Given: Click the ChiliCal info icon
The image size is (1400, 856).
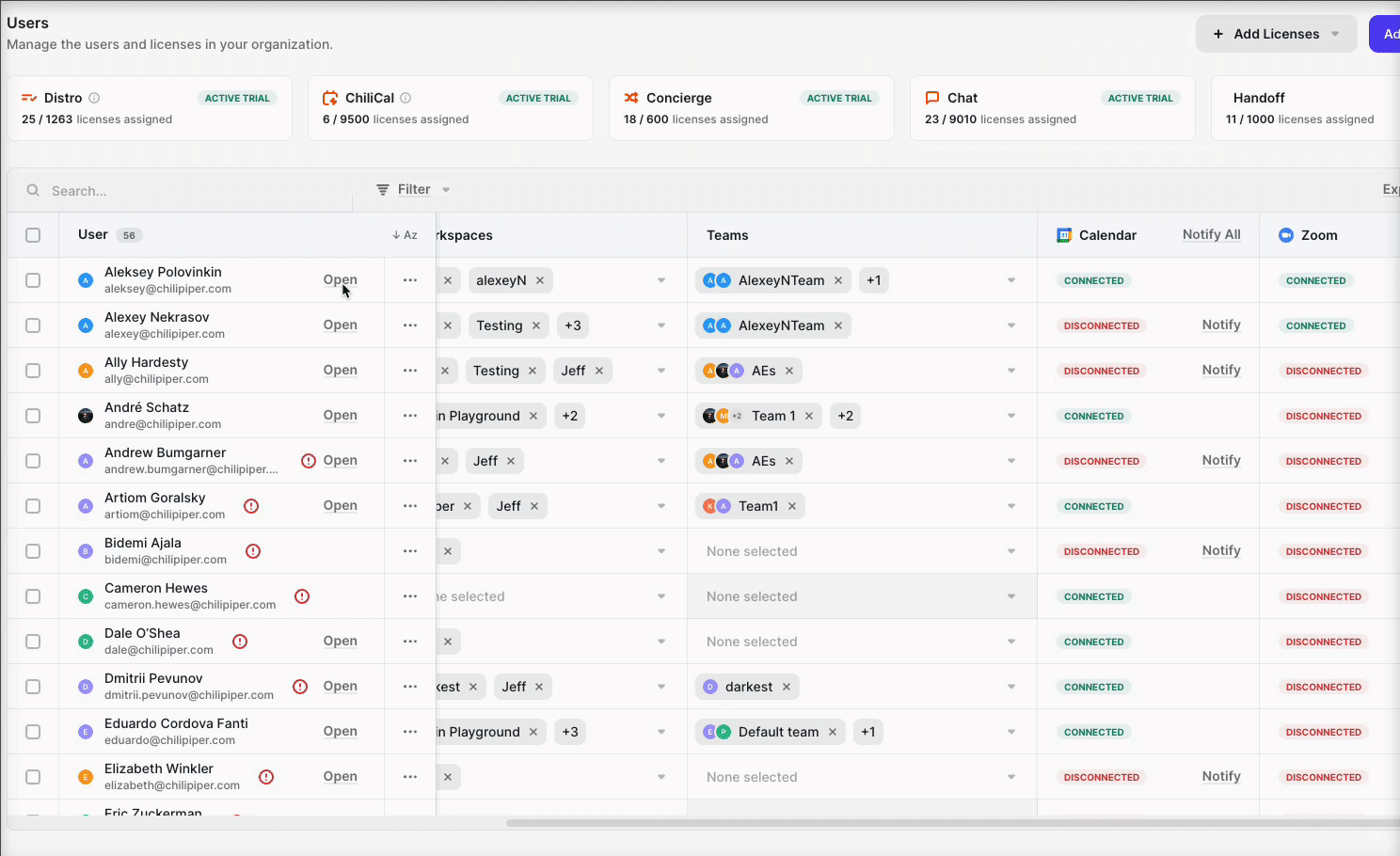Looking at the screenshot, I should 406,98.
